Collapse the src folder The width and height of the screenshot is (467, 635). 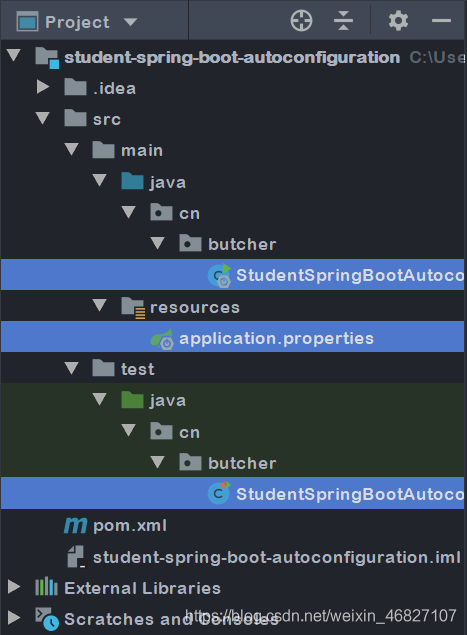point(43,118)
